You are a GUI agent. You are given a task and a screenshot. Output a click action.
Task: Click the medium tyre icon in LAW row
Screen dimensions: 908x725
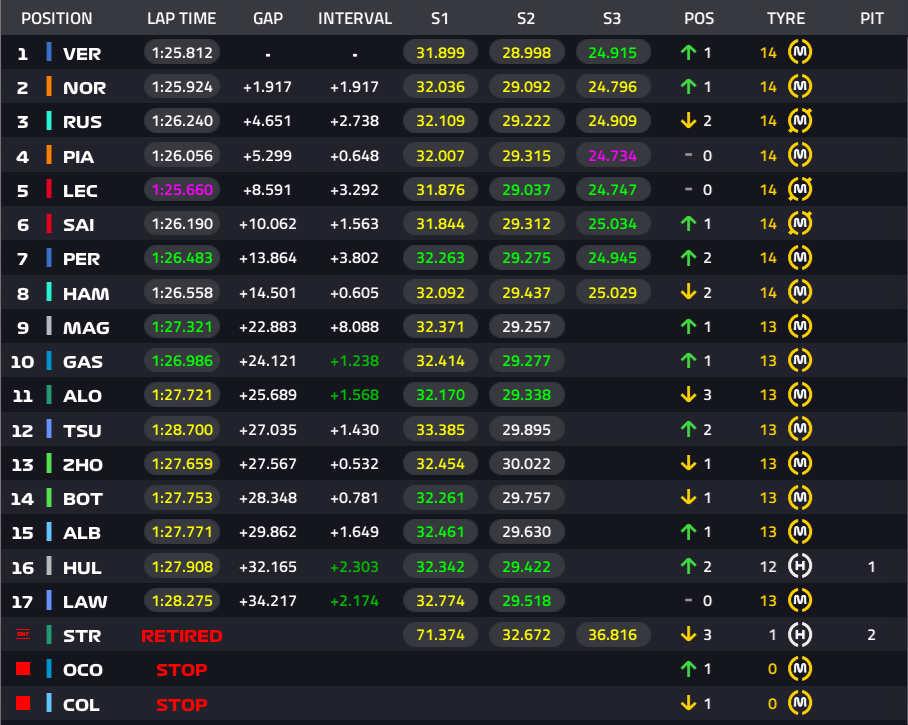coord(800,600)
